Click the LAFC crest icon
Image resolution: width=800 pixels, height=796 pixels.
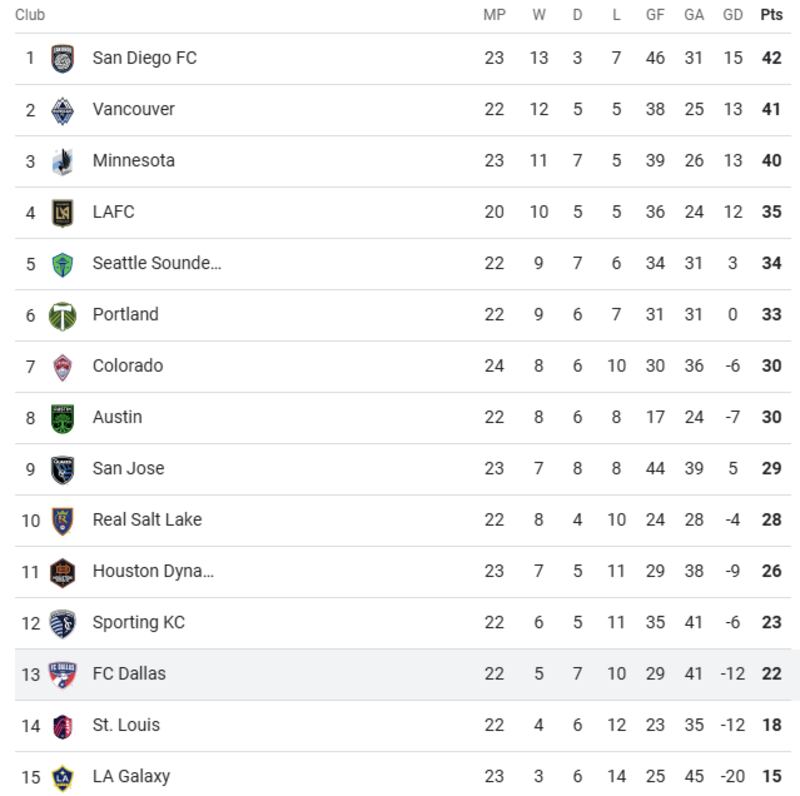pyautogui.click(x=63, y=212)
